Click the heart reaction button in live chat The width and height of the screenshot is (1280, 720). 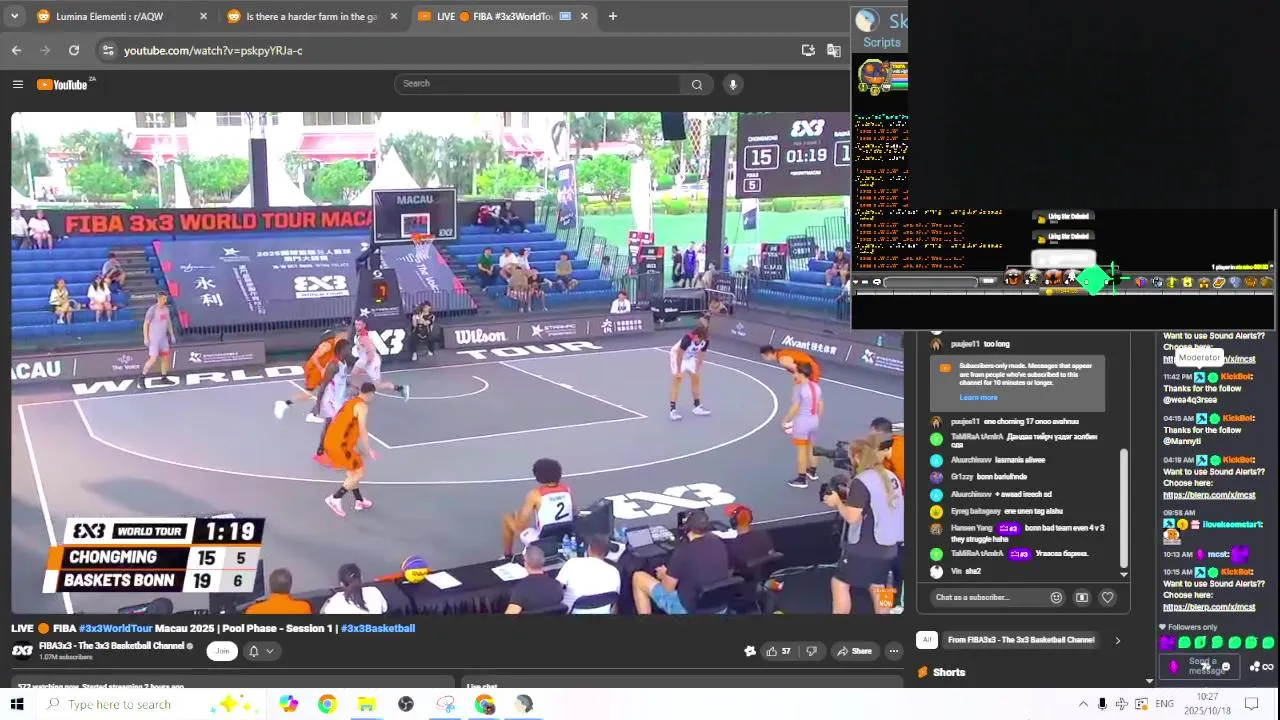1107,597
